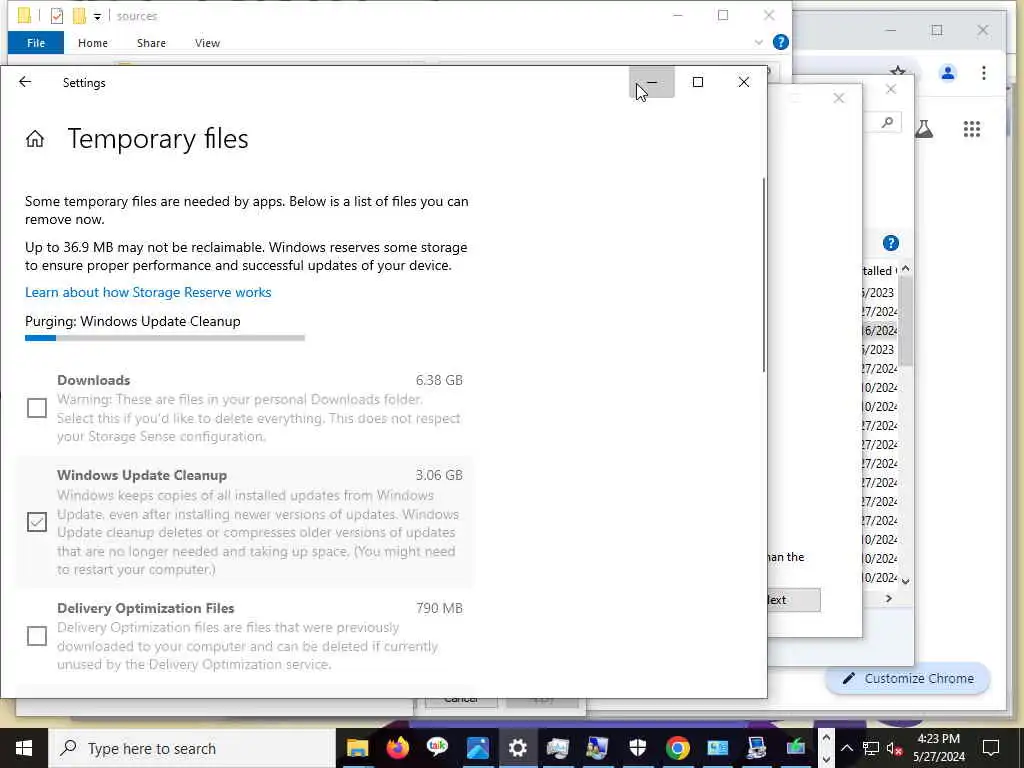The height and width of the screenshot is (768, 1024).
Task: Click the installed list vertical scrollbar thumb
Action: [x=906, y=321]
